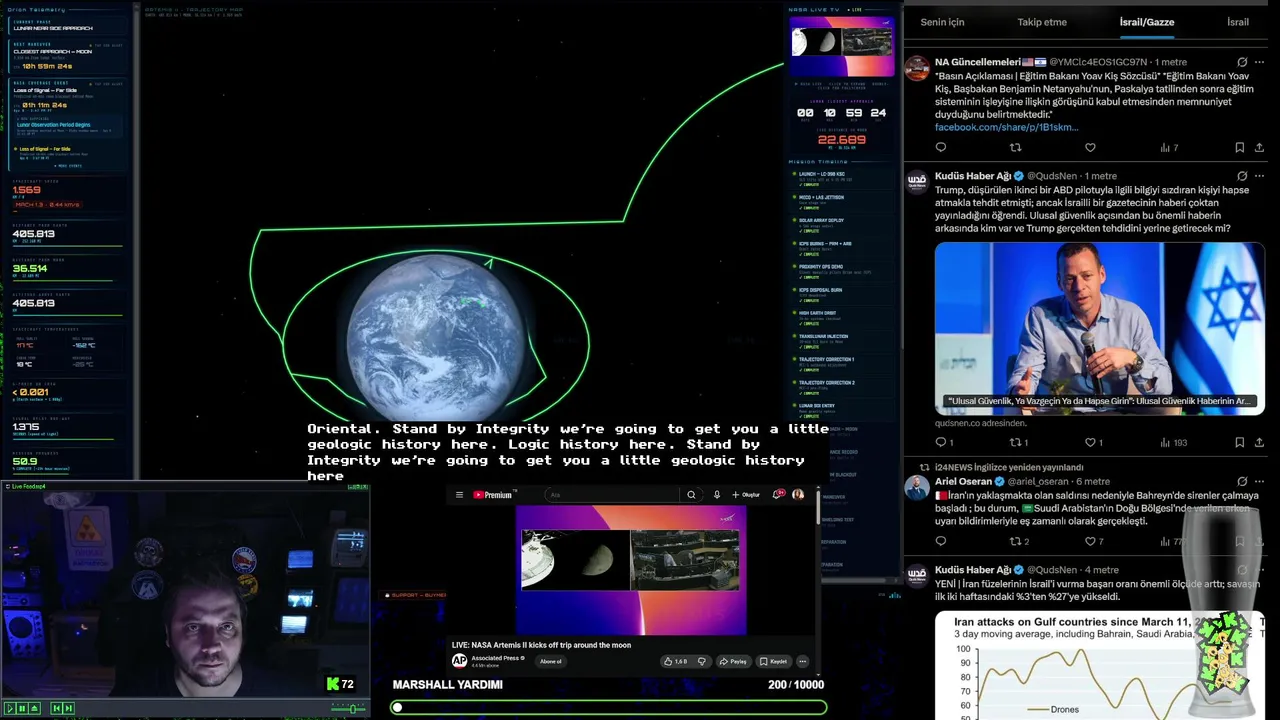The width and height of the screenshot is (1280, 720).
Task: View analytics showing 193 views
Action: tap(1172, 442)
